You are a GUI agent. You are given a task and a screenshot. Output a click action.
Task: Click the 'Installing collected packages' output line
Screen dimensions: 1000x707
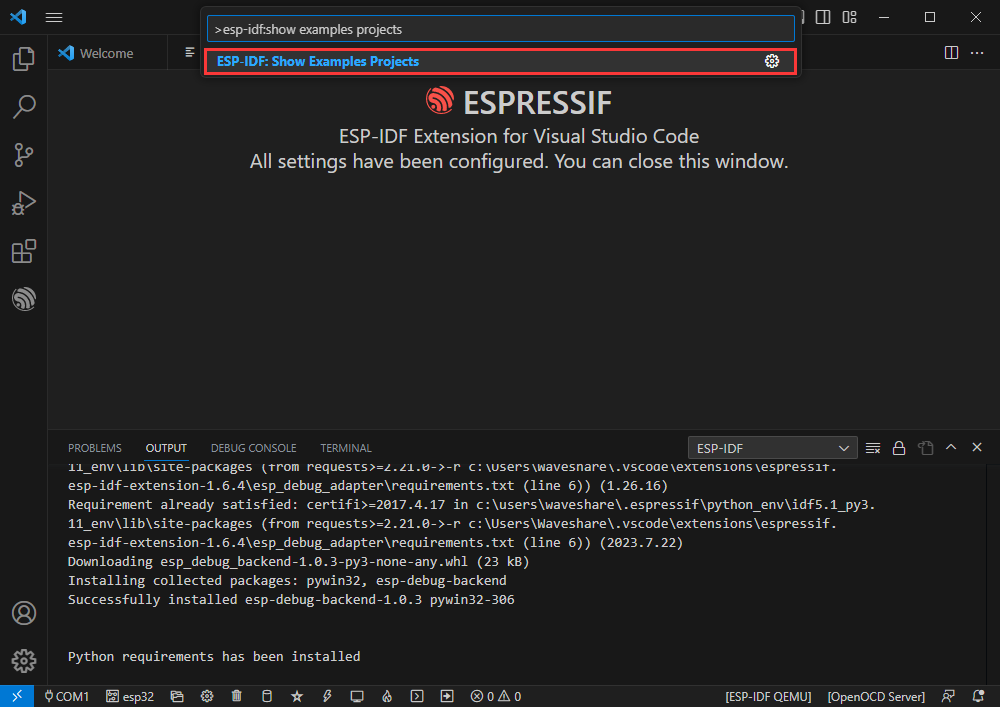pyautogui.click(x=287, y=581)
